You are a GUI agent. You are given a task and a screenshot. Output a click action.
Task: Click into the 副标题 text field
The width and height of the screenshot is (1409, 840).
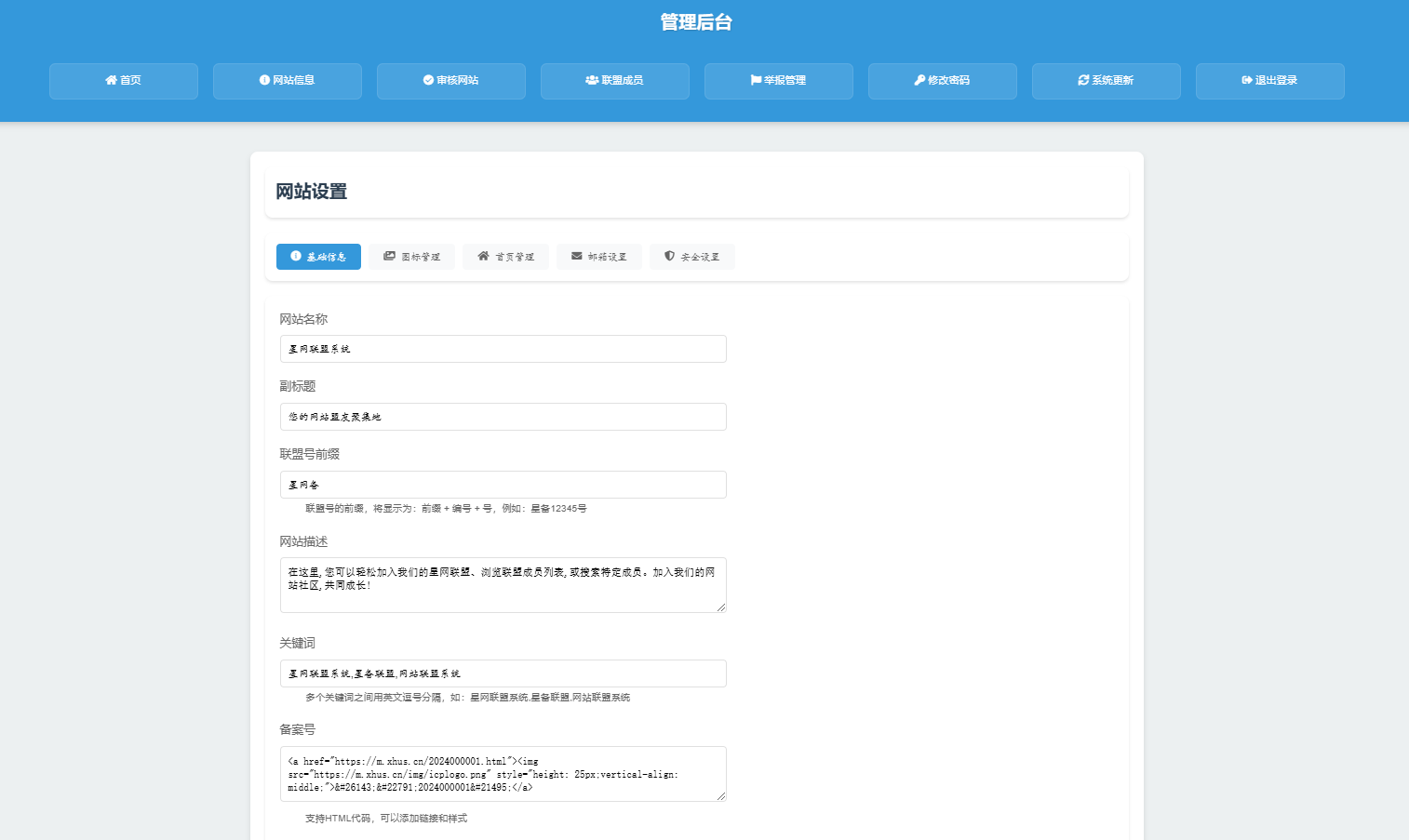pos(503,417)
